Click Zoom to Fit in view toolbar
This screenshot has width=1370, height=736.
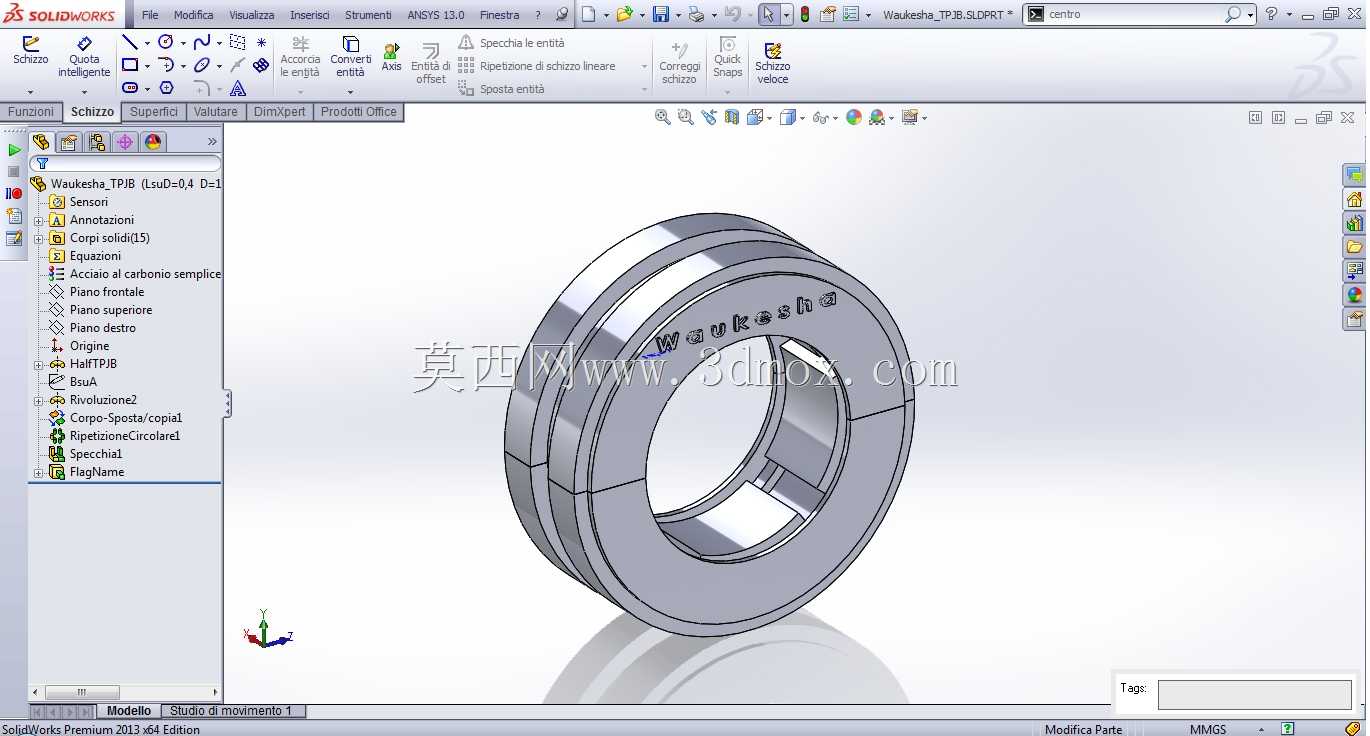click(662, 117)
